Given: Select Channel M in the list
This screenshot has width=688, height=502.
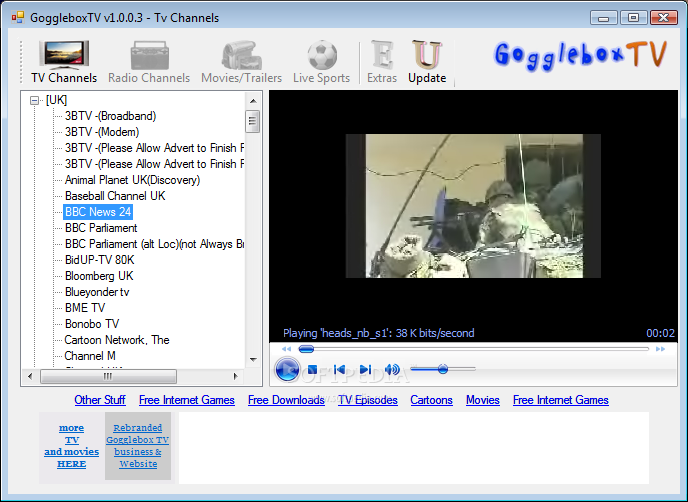Looking at the screenshot, I should pos(90,356).
